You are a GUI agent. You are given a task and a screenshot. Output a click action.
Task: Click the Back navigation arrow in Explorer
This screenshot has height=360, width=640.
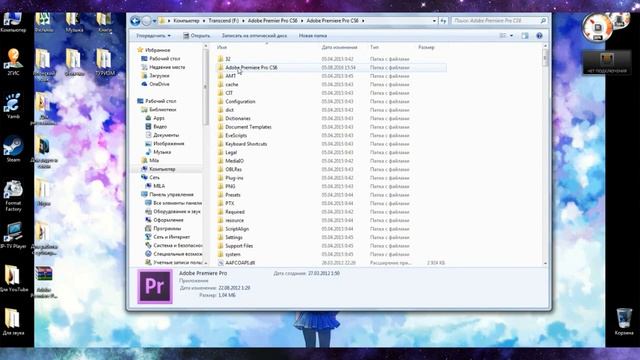coord(135,20)
